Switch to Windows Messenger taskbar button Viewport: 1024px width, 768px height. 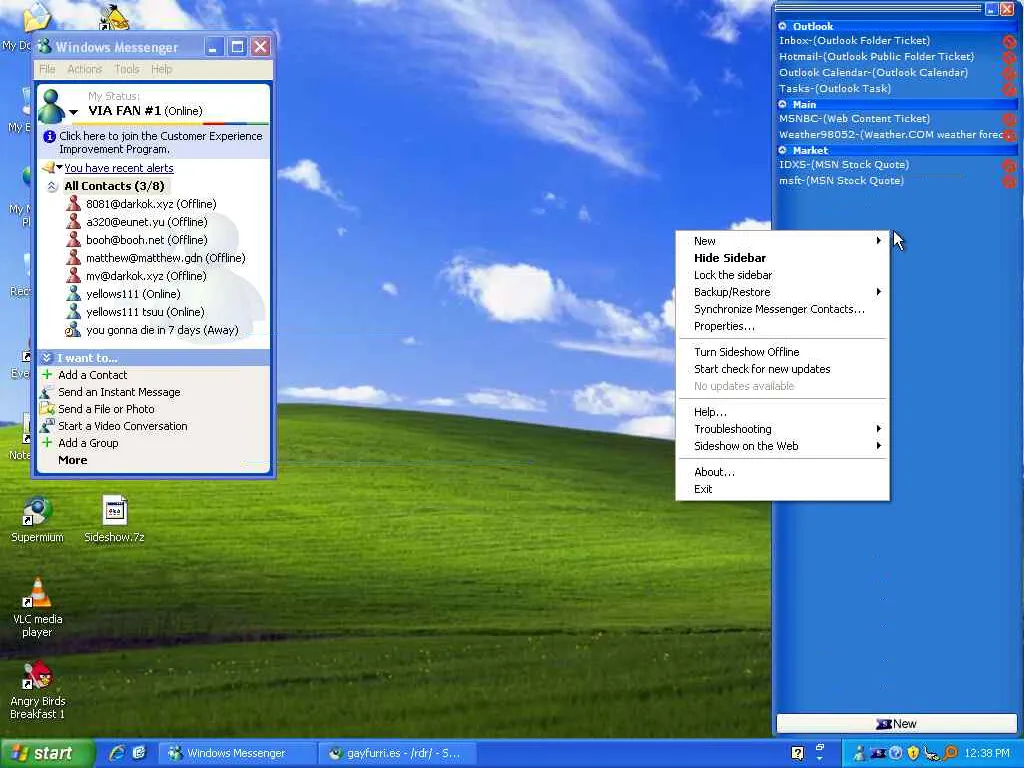tap(237, 753)
